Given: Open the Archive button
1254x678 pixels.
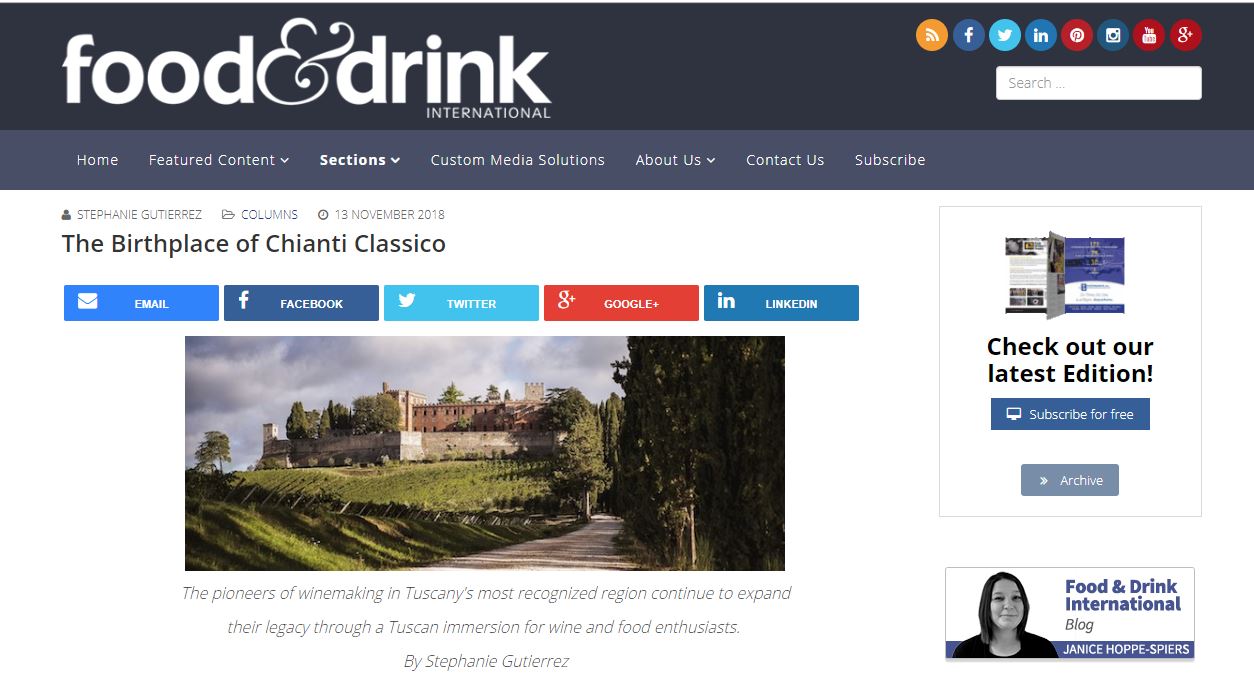Looking at the screenshot, I should click(x=1070, y=480).
